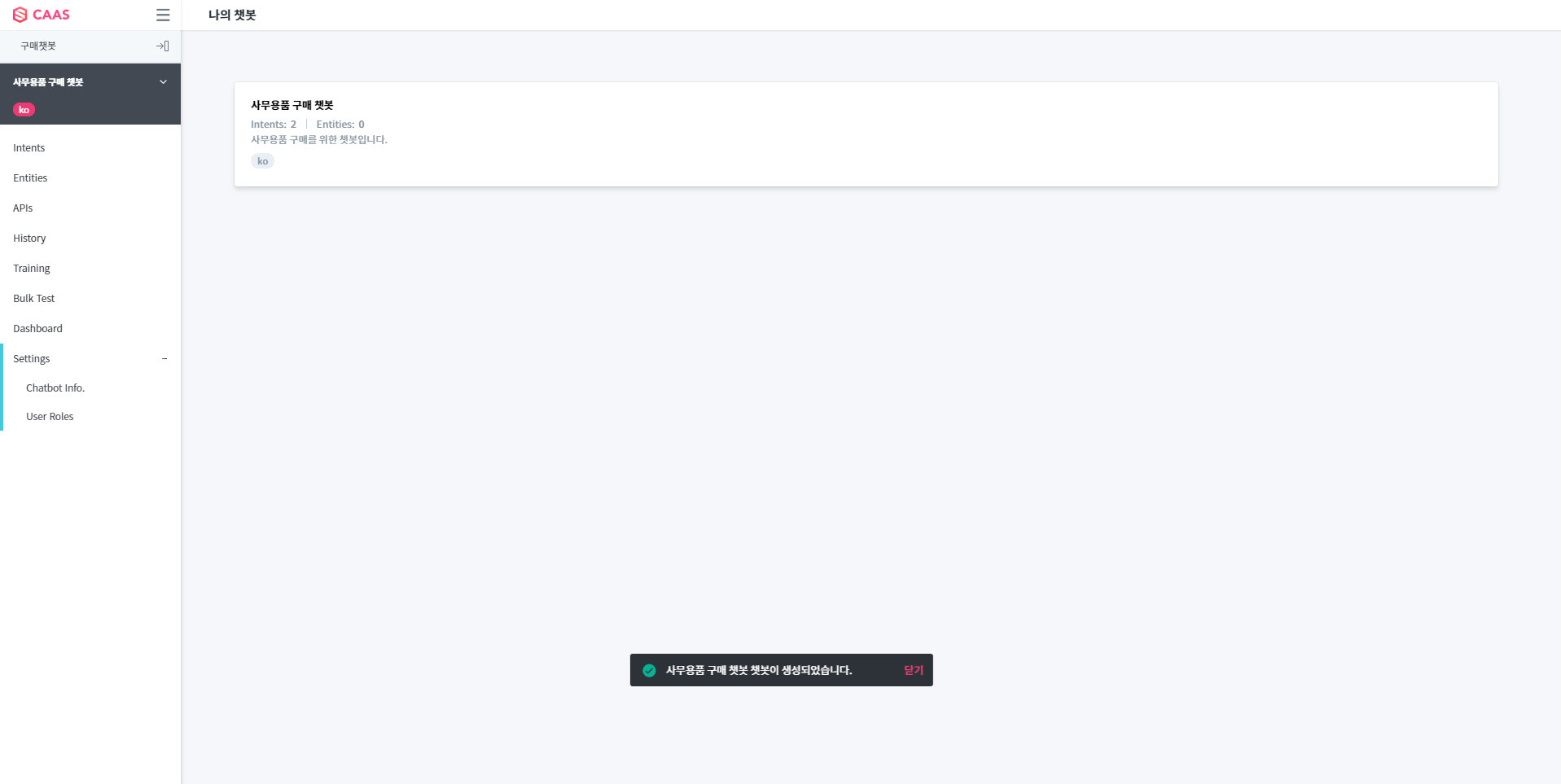Image resolution: width=1561 pixels, height=784 pixels.
Task: Open the Entities menu item
Action: click(30, 178)
